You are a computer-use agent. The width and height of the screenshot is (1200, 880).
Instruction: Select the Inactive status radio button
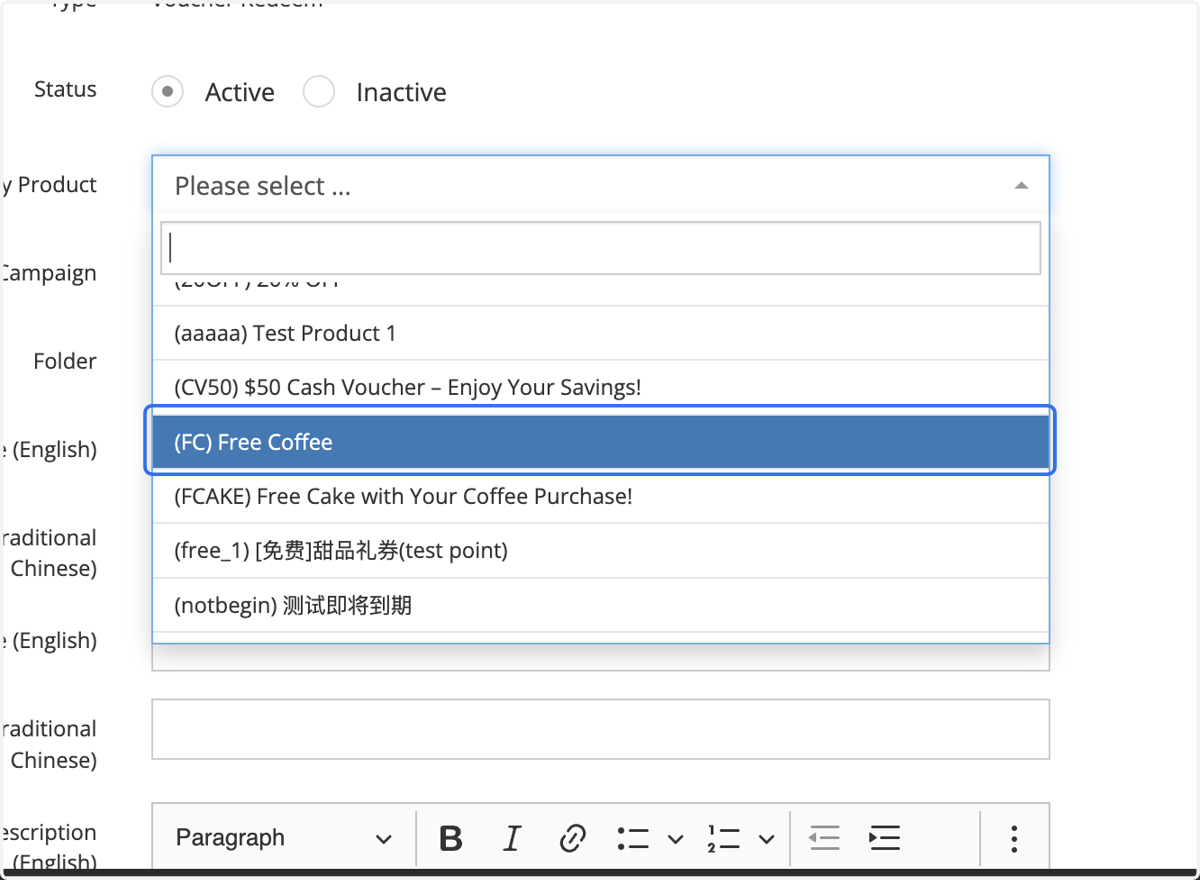319,92
